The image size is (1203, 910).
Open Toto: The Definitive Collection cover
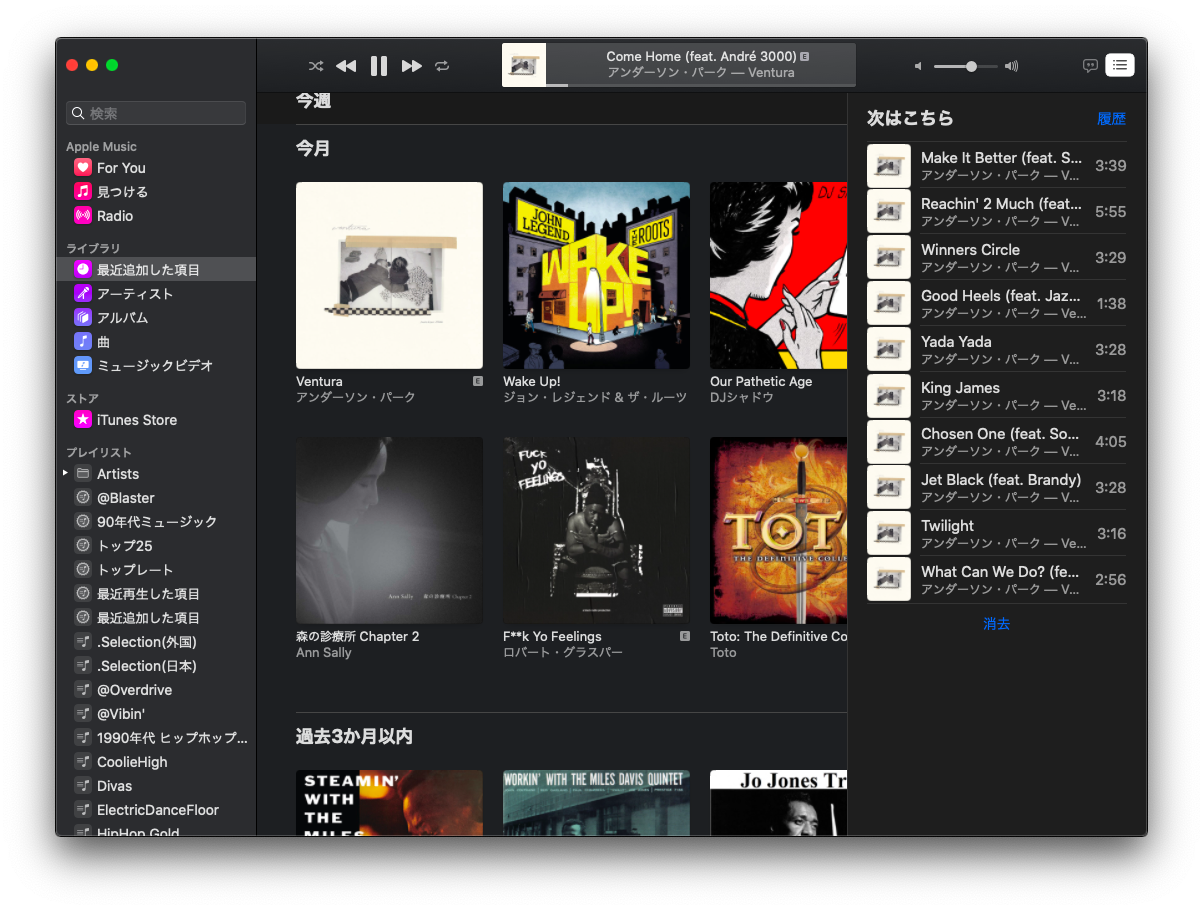(778, 530)
